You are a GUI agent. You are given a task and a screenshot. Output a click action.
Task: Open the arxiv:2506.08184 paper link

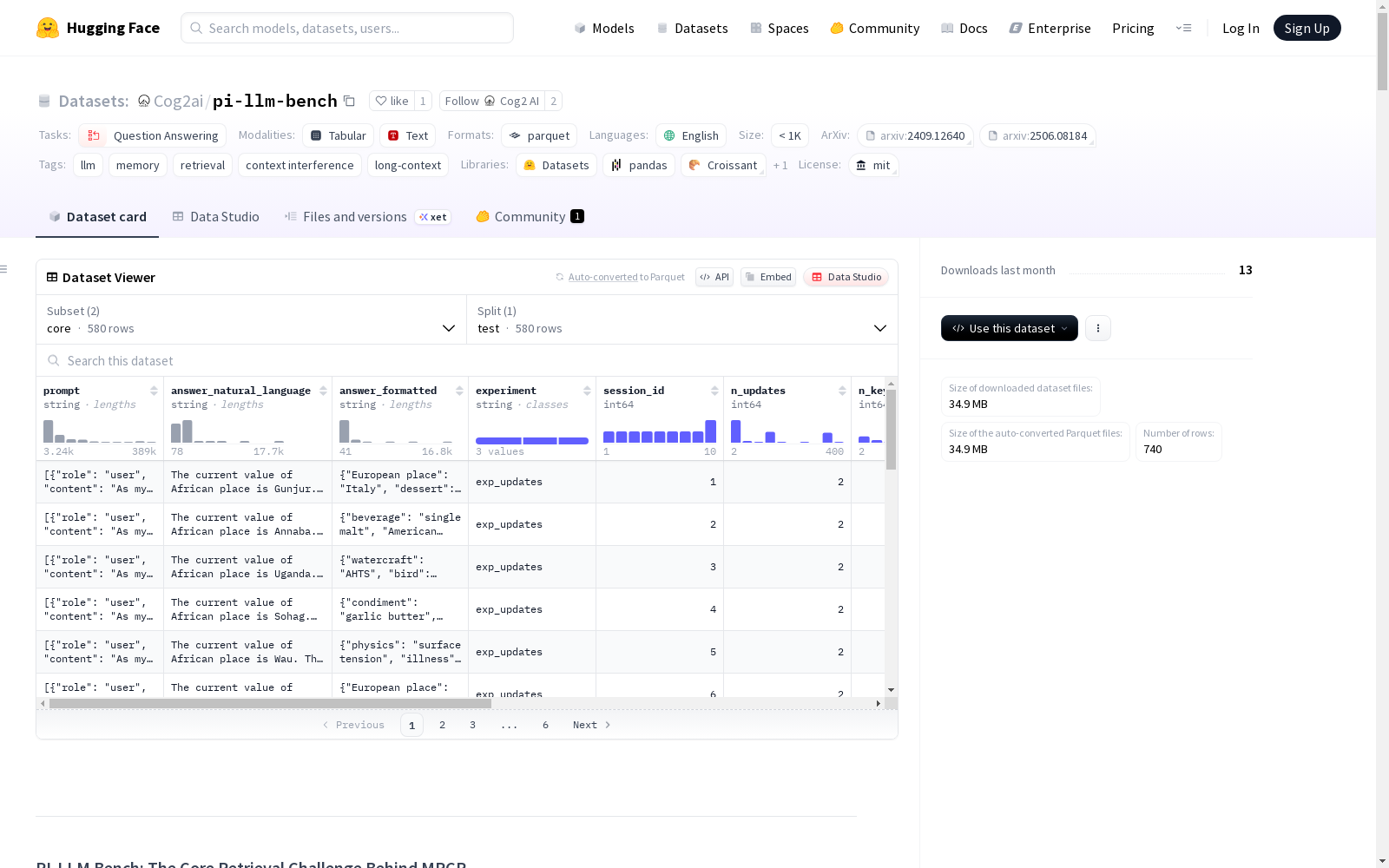(1037, 135)
